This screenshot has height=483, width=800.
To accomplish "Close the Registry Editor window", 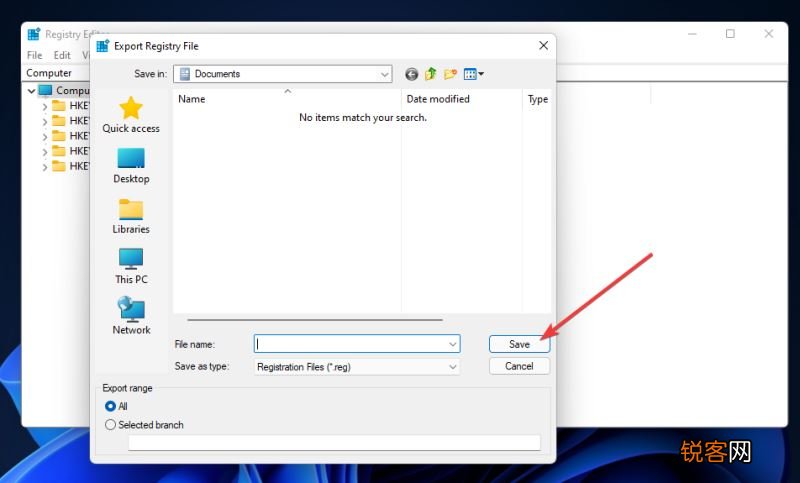I will [768, 34].
